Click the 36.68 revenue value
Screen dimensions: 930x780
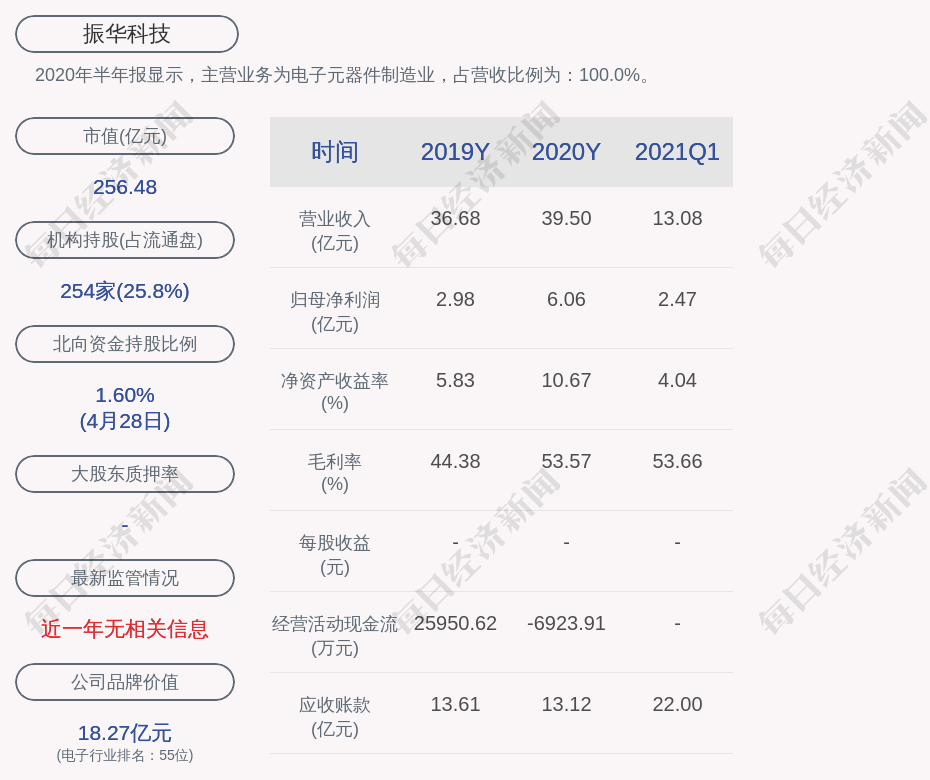point(456,218)
